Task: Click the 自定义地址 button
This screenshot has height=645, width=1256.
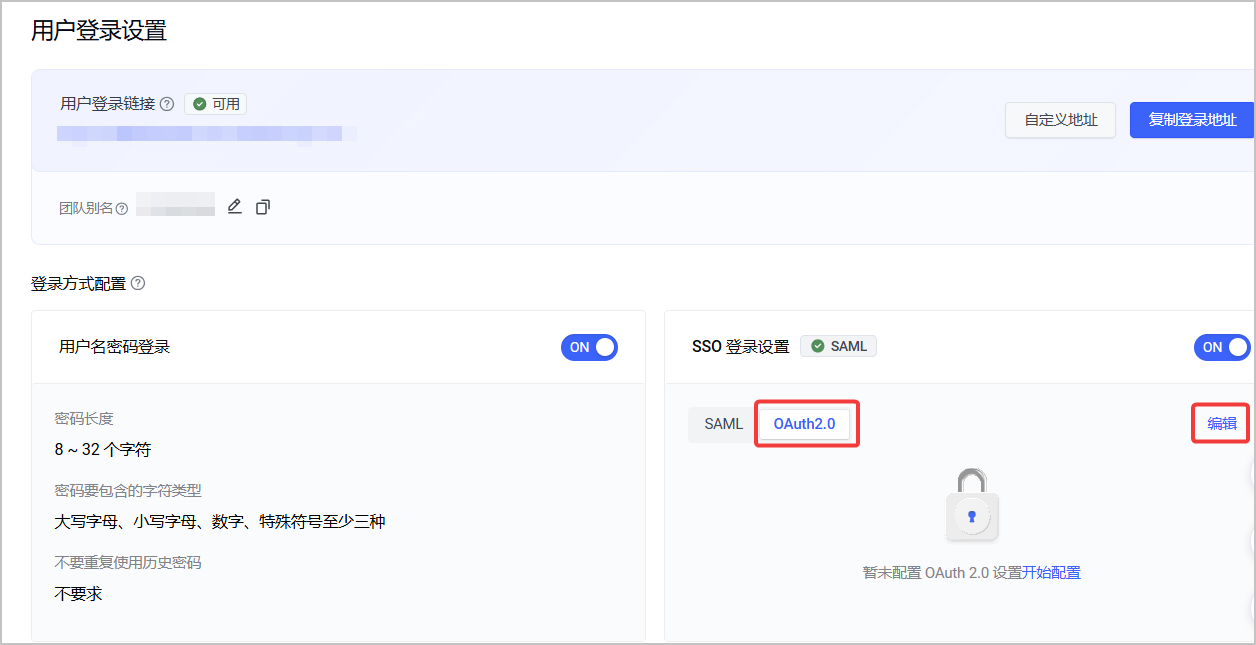Action: [x=1061, y=120]
